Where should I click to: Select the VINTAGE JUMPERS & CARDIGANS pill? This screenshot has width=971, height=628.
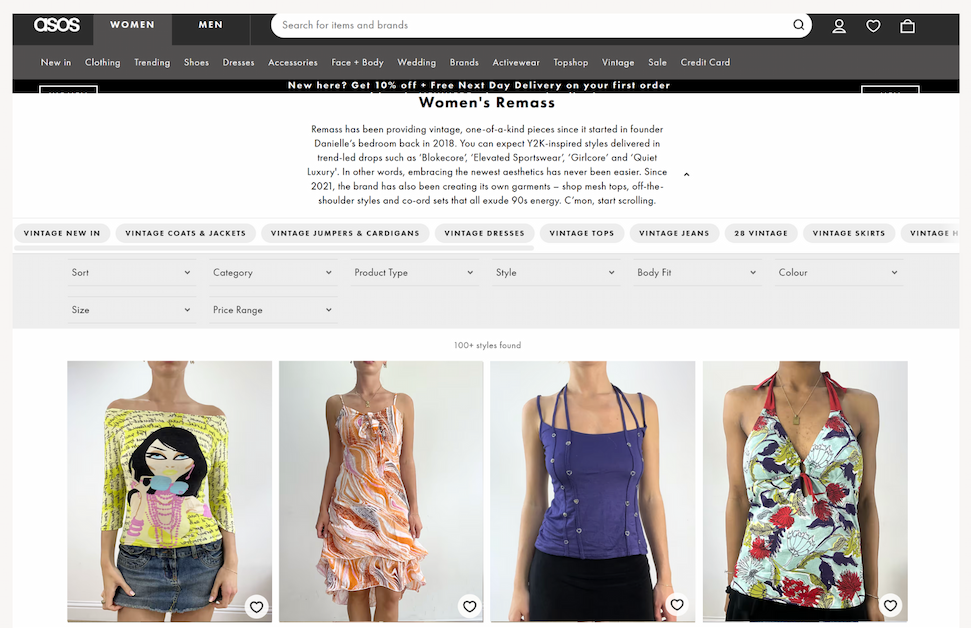click(345, 233)
